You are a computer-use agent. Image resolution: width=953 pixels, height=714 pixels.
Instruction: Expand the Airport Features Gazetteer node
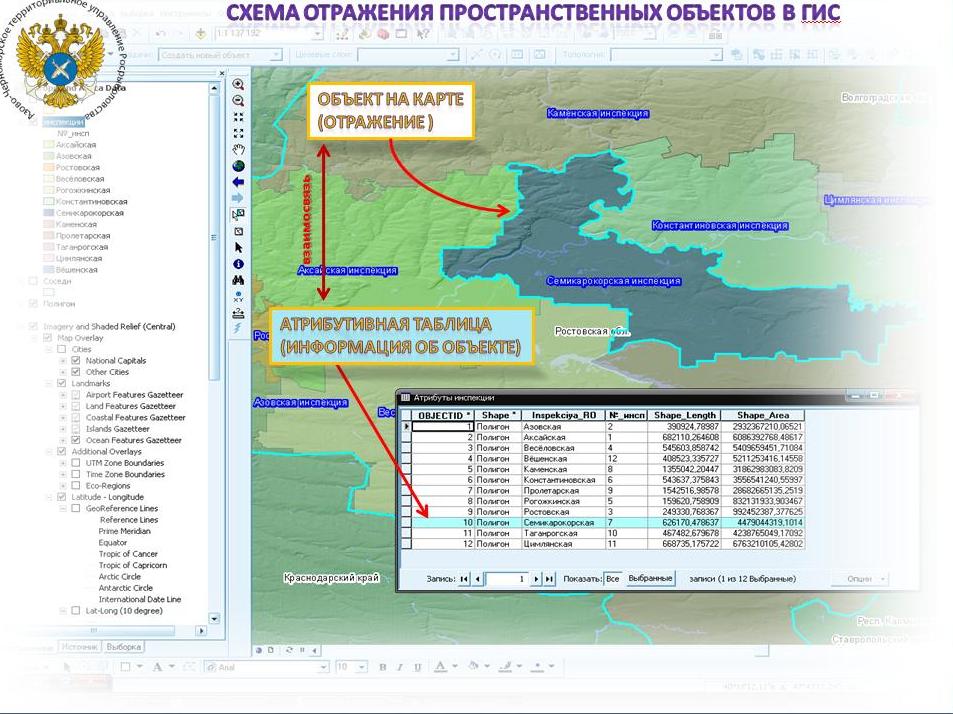coord(63,395)
